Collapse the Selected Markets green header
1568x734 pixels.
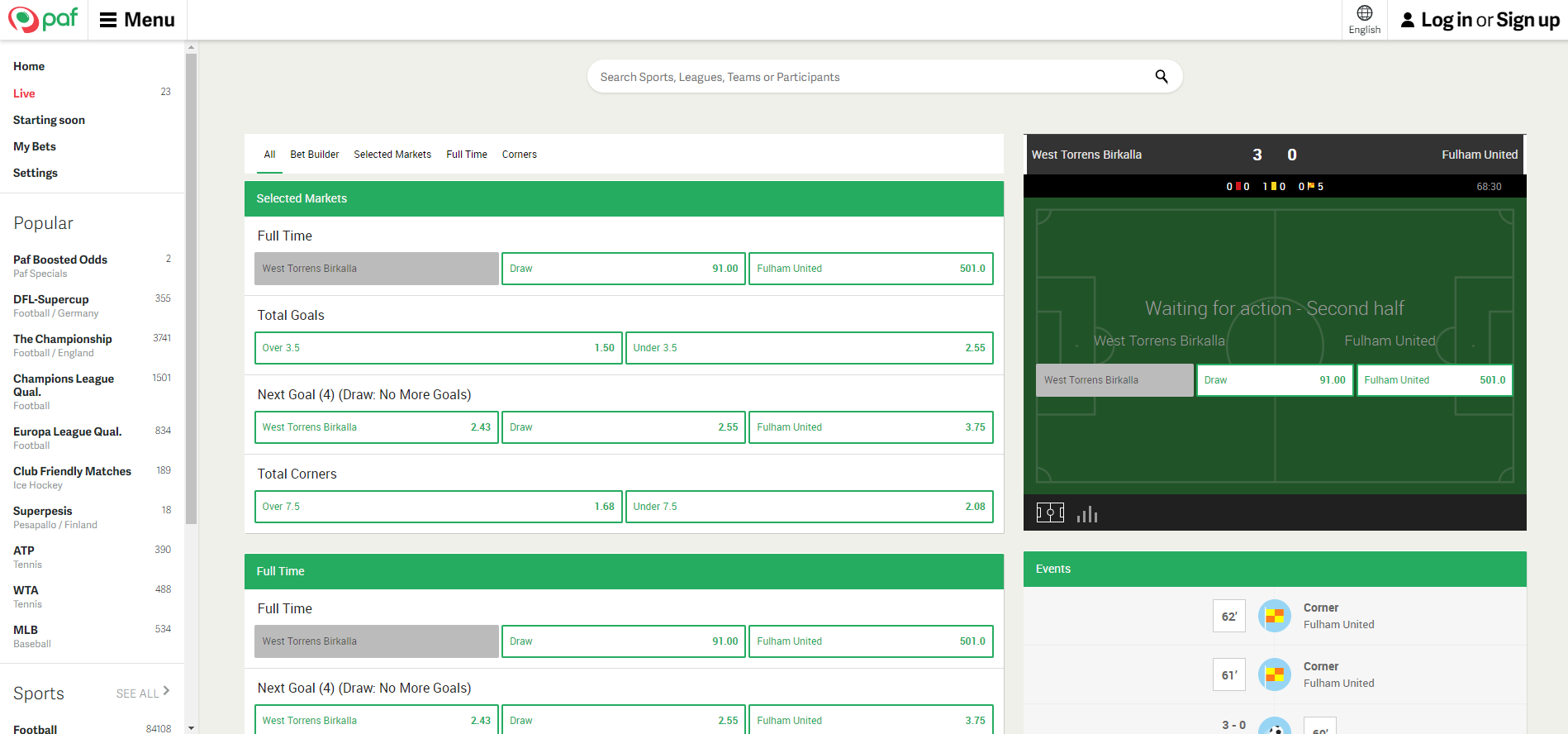(x=624, y=198)
